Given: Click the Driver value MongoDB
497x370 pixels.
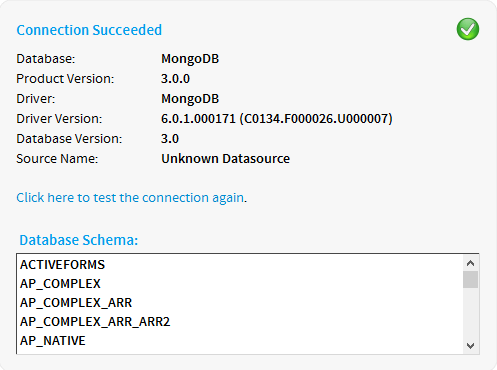Looking at the screenshot, I should pos(190,99).
